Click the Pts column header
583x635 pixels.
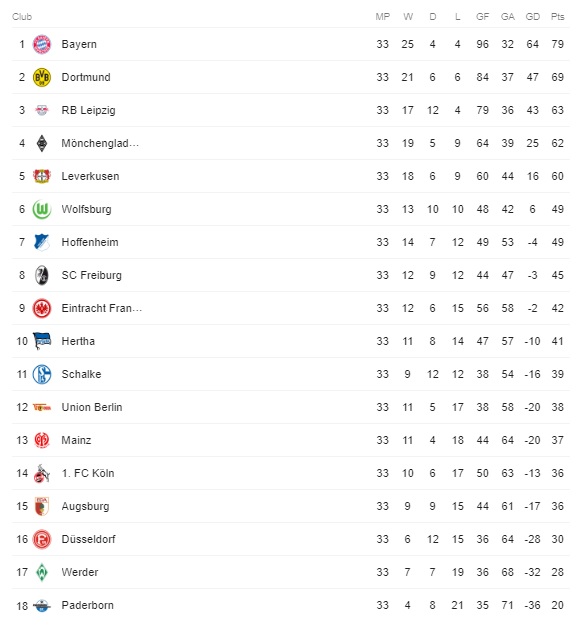click(x=557, y=17)
